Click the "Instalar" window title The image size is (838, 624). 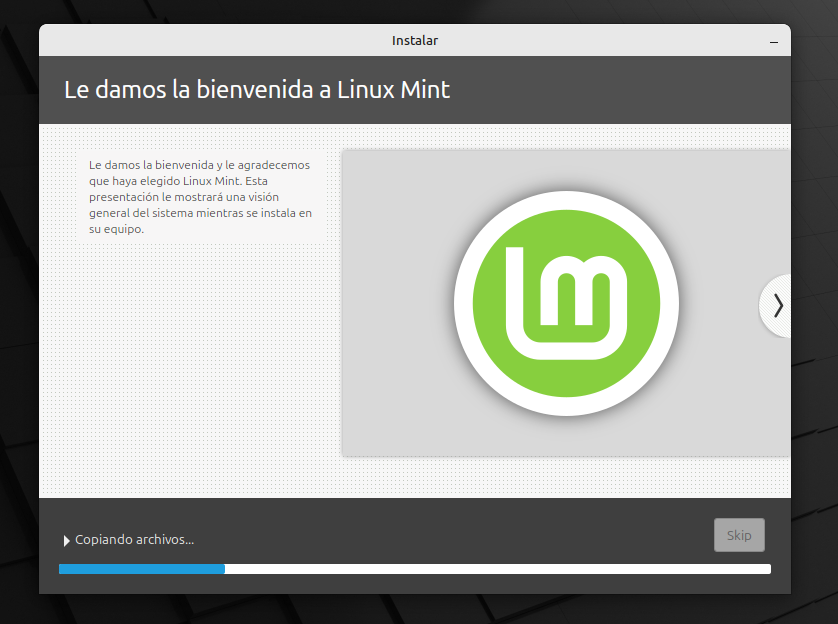click(414, 41)
